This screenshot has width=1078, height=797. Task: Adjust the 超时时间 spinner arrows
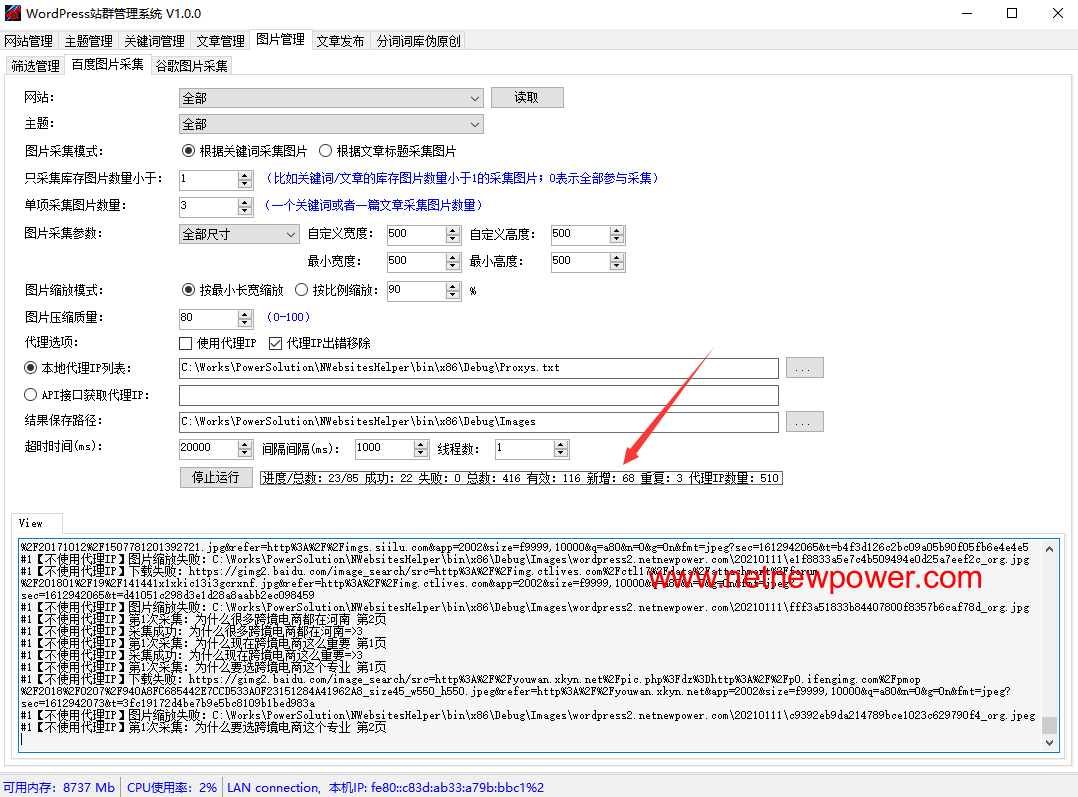[x=245, y=449]
